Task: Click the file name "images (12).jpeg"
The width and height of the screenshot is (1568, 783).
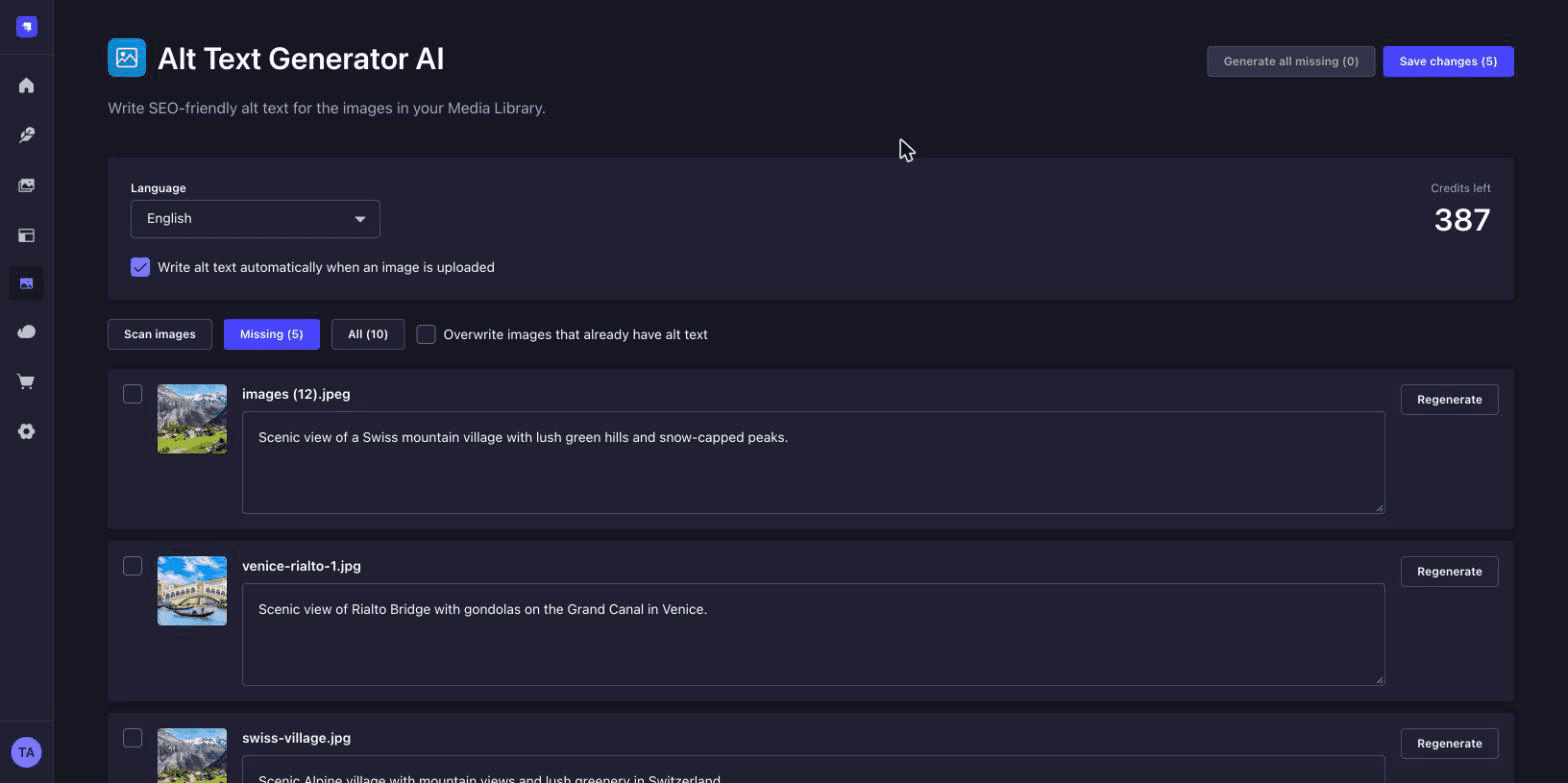Action: 296,394
